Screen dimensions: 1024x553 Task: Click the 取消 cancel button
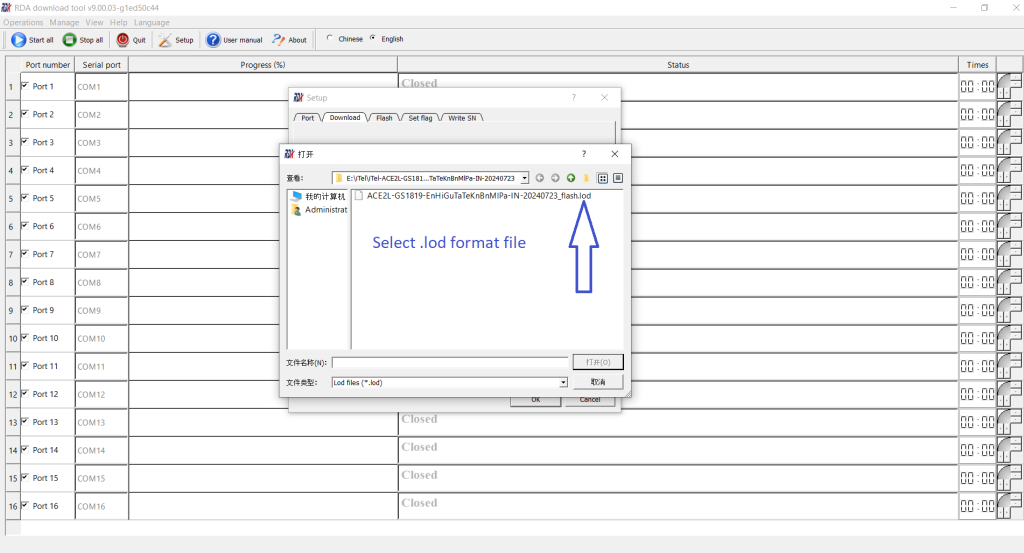[598, 382]
